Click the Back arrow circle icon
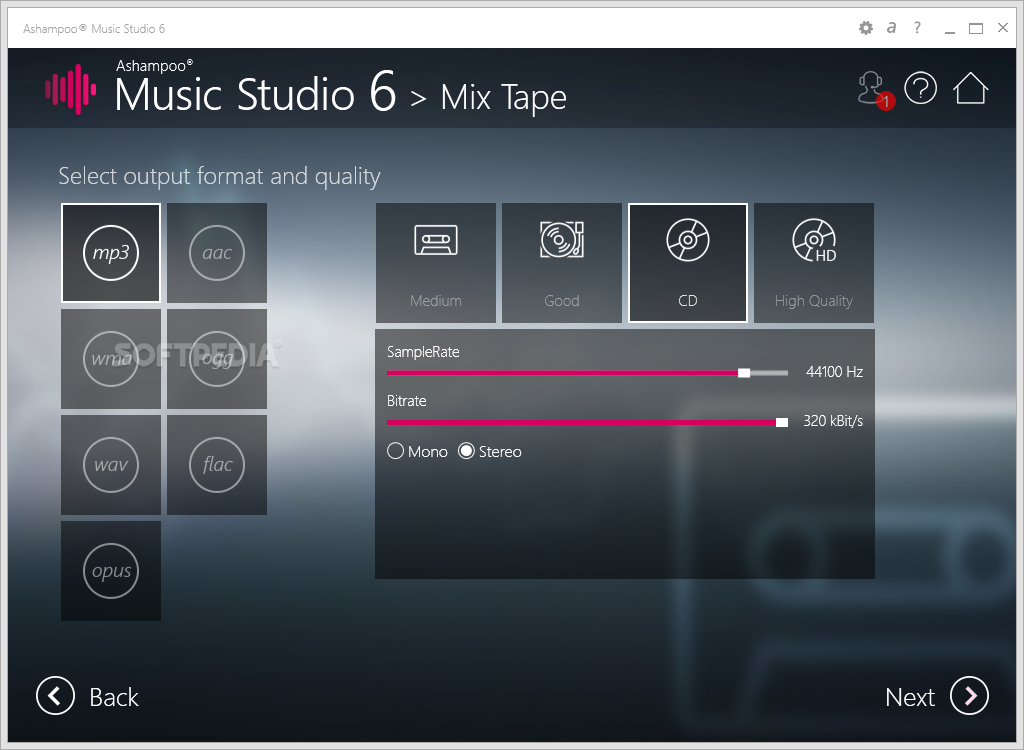Screen dimensions: 1024x750 click(x=56, y=696)
